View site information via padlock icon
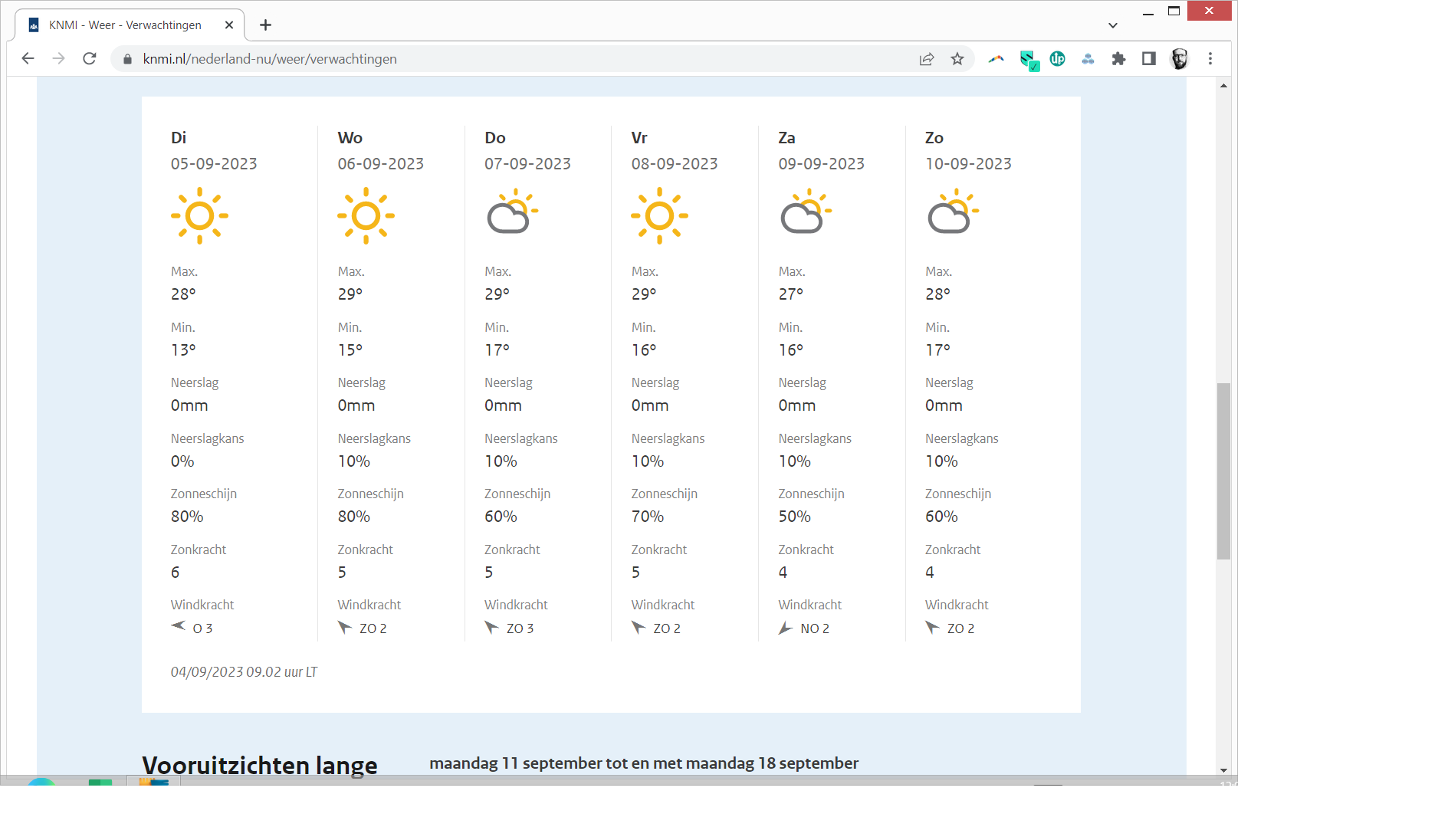 click(127, 59)
